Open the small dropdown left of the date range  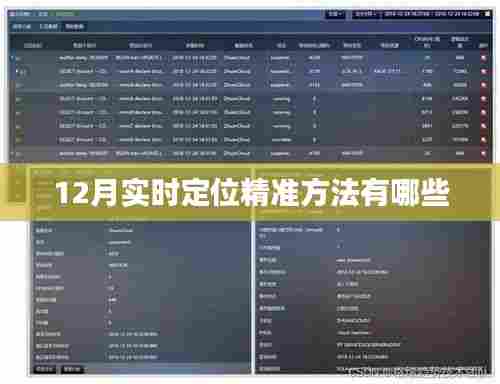[x=335, y=14]
